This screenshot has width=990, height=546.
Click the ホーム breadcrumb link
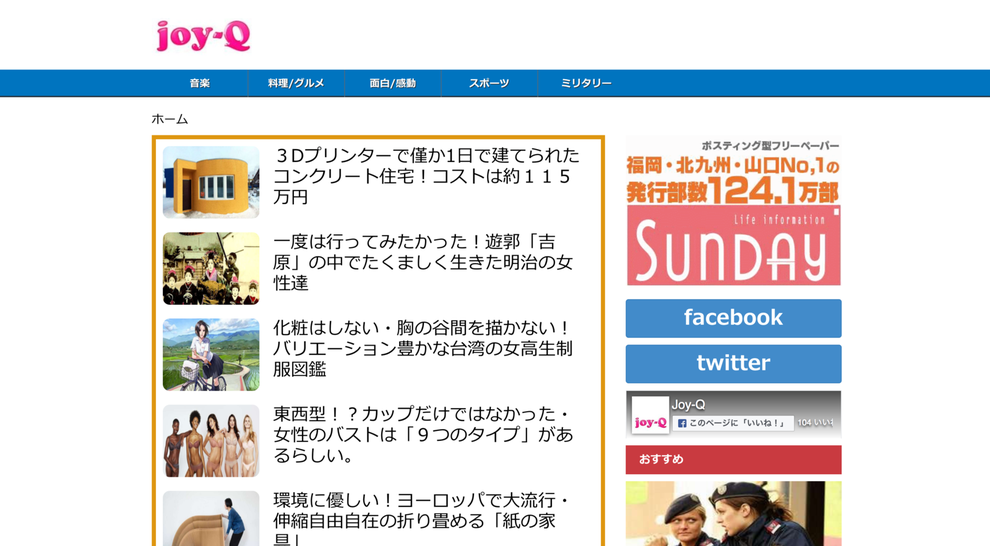tap(170, 119)
